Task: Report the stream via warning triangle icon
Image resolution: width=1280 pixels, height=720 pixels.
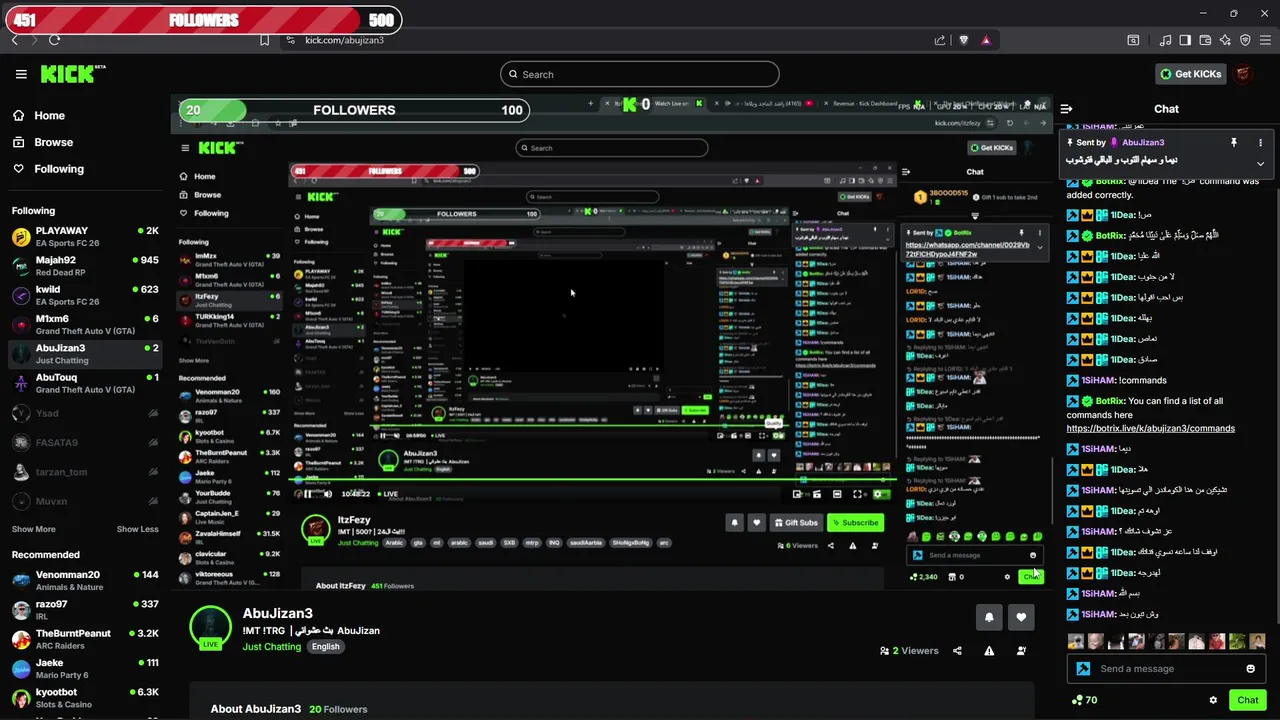Action: point(989,651)
